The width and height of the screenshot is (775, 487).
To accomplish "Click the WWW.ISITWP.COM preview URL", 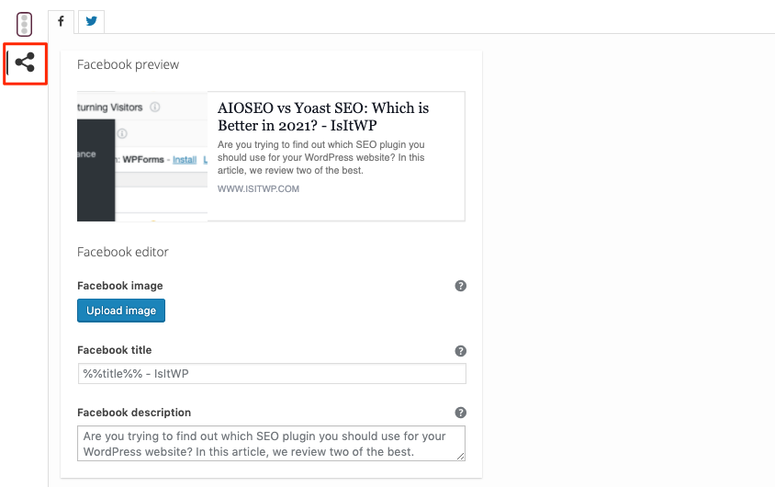I will 258,189.
